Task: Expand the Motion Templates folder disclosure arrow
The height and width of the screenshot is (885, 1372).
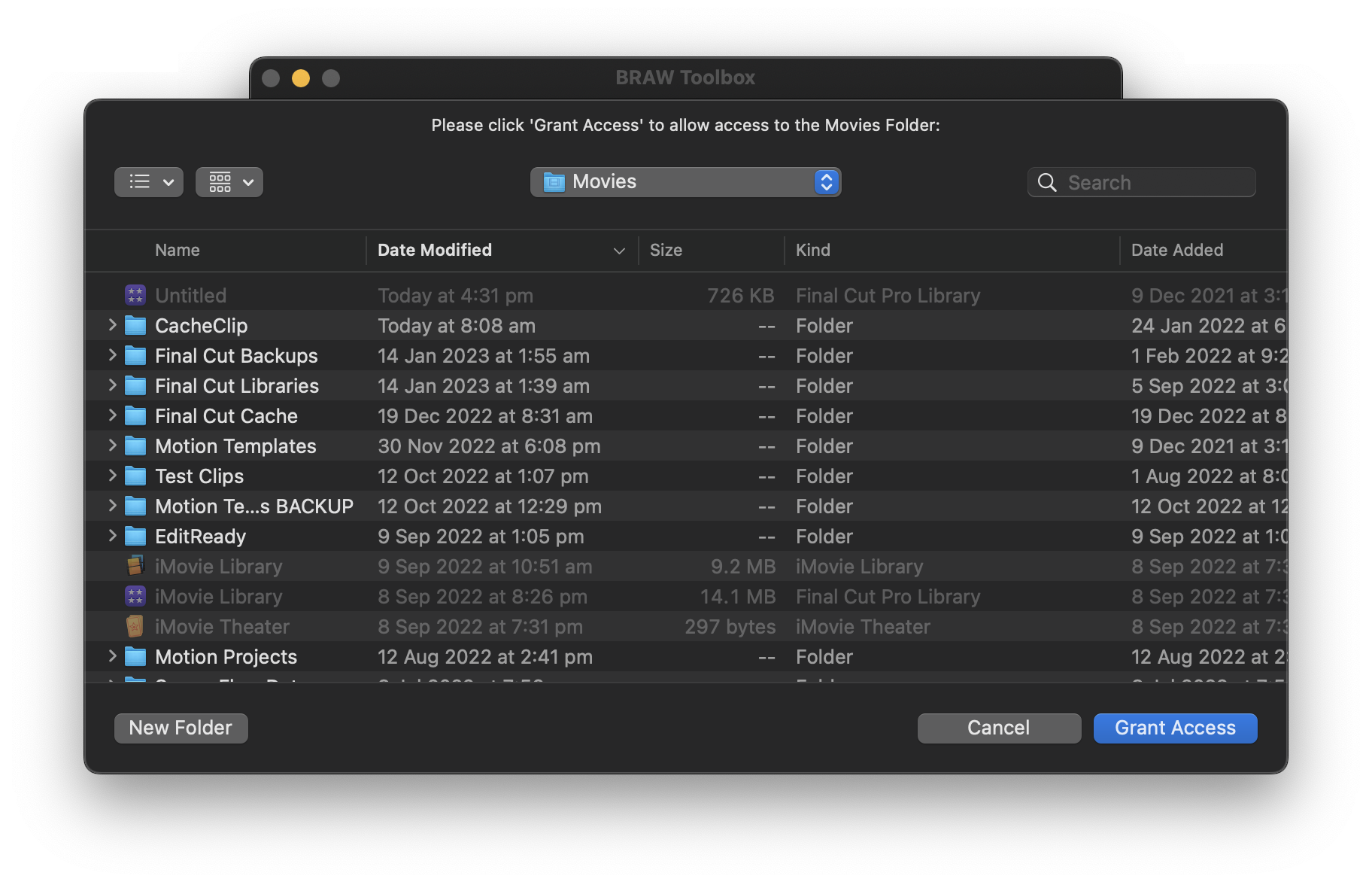Action: pos(112,446)
